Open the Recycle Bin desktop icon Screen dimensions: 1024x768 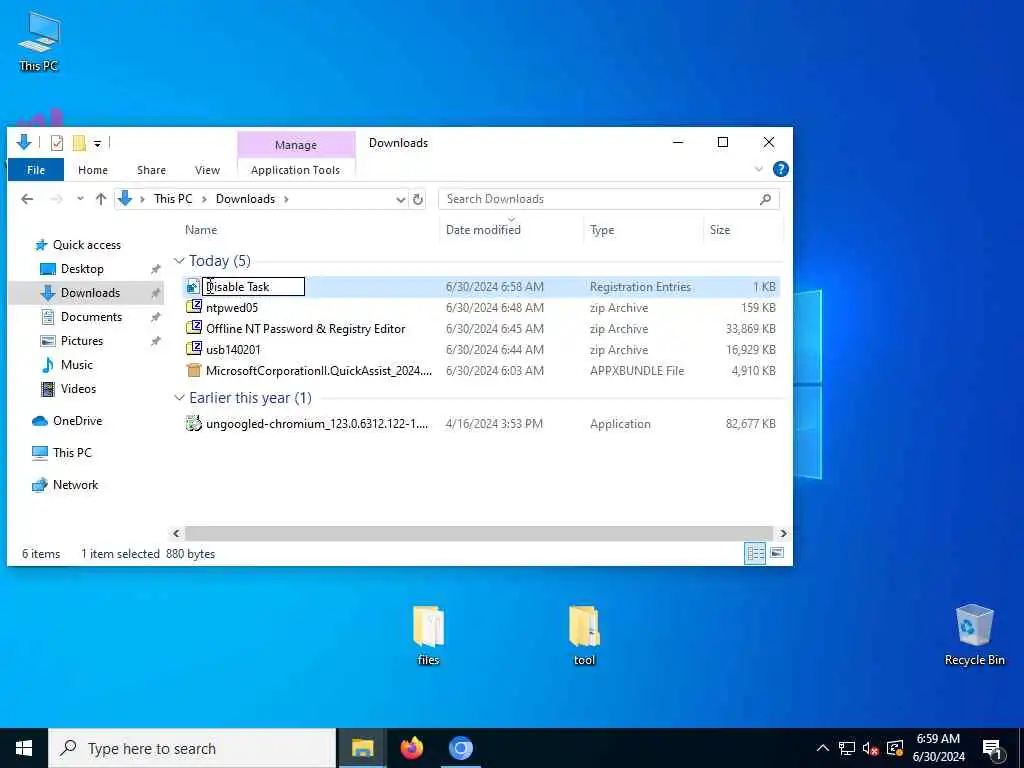(974, 634)
